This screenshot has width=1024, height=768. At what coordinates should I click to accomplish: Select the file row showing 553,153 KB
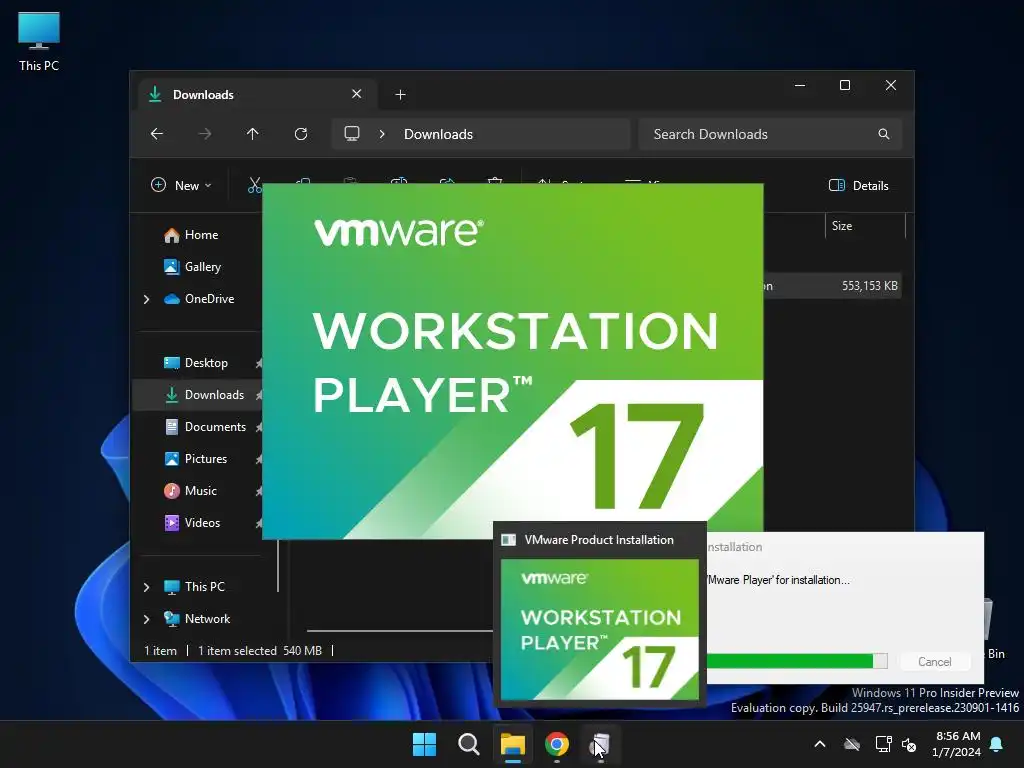click(832, 286)
